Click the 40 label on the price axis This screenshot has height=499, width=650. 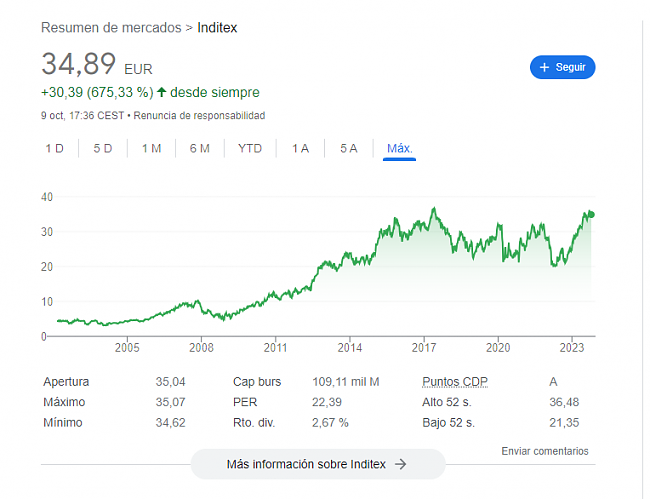click(47, 197)
